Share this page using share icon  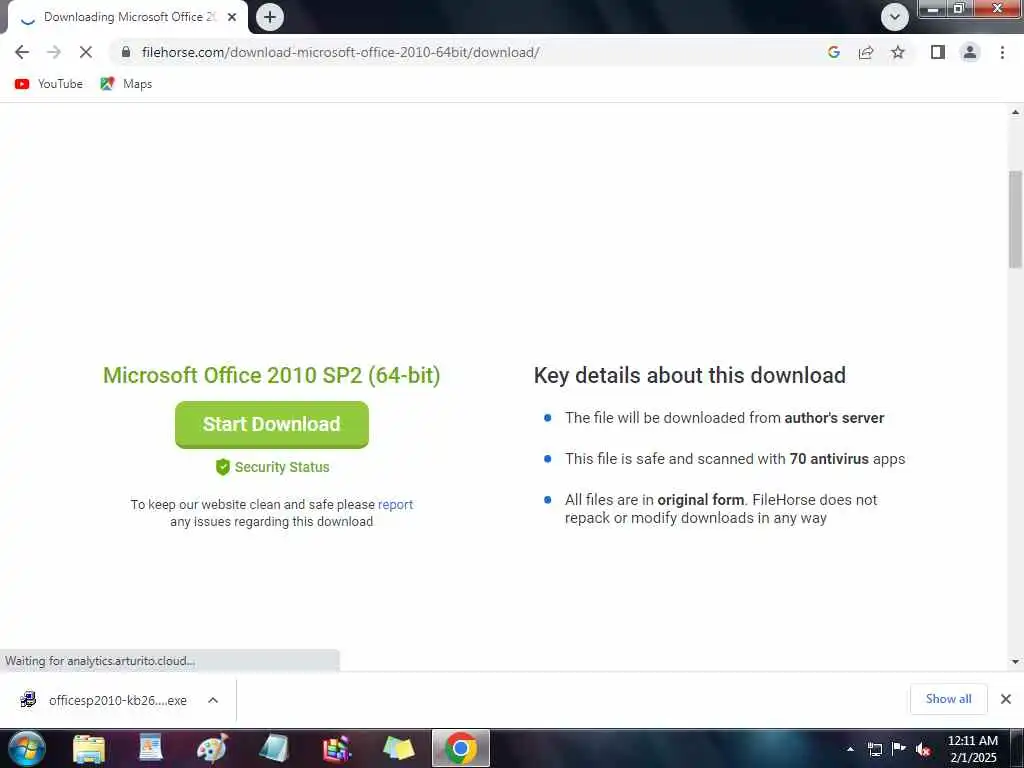click(x=866, y=52)
